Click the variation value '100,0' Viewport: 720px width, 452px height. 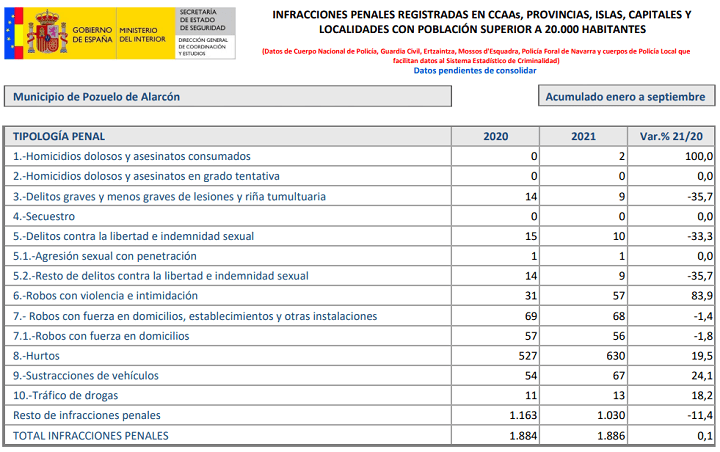699,156
